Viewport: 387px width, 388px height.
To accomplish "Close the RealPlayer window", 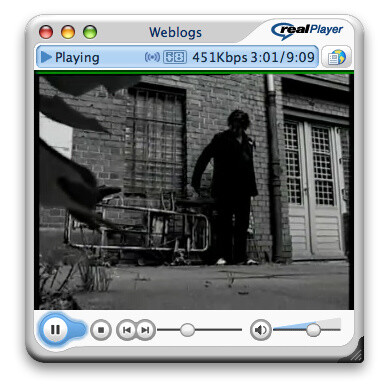I will (46, 32).
